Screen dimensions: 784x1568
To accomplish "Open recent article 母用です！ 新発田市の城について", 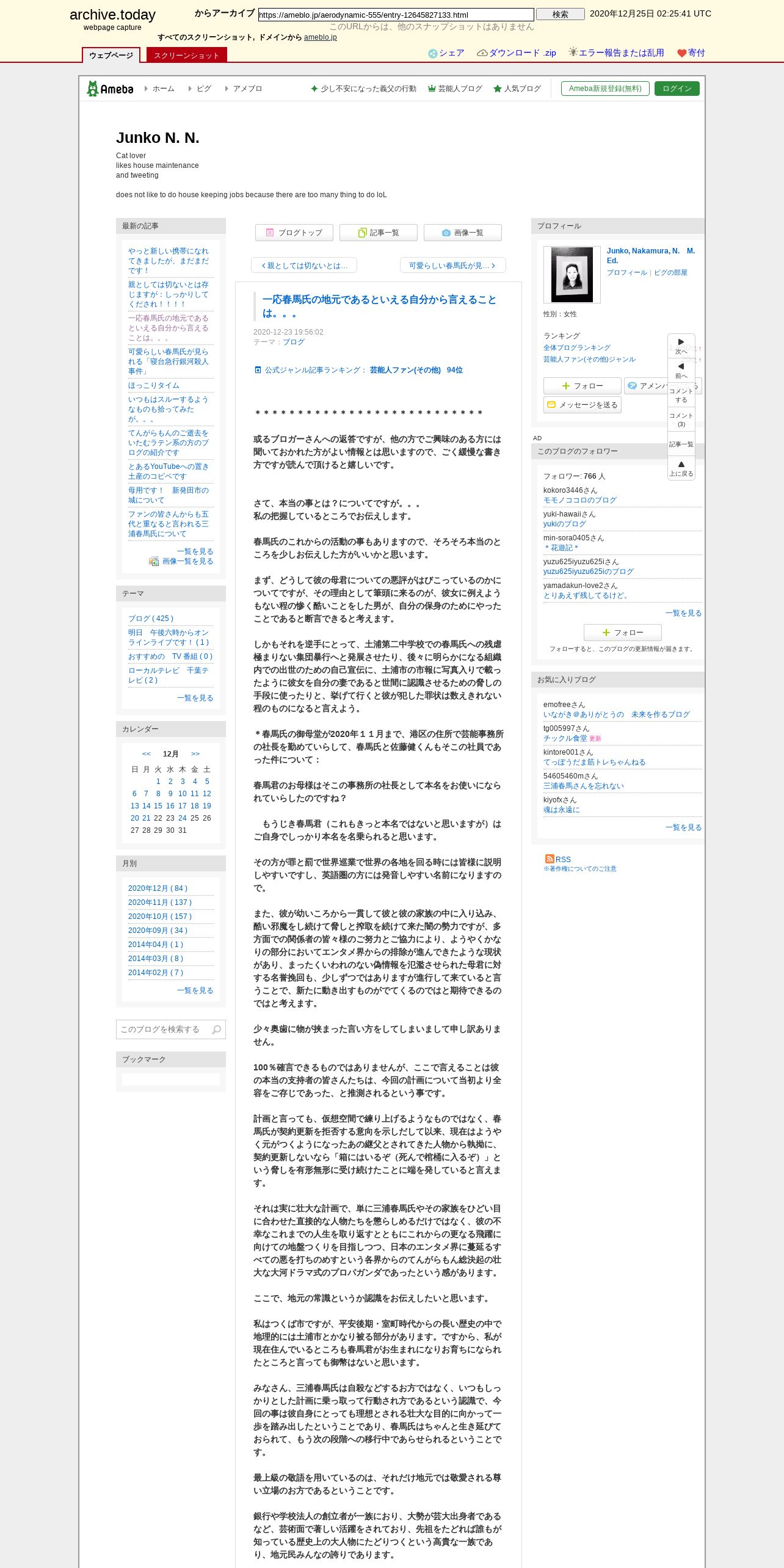I will point(169,495).
